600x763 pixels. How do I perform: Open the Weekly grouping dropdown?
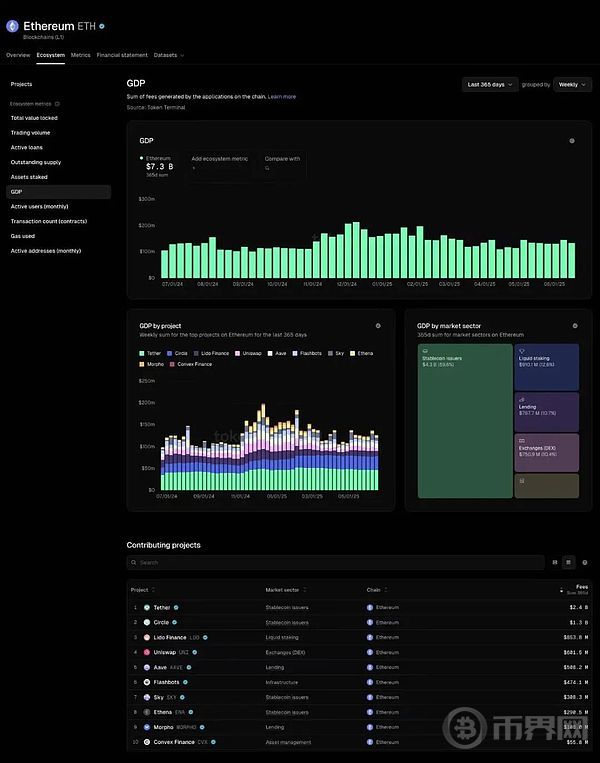pos(572,85)
